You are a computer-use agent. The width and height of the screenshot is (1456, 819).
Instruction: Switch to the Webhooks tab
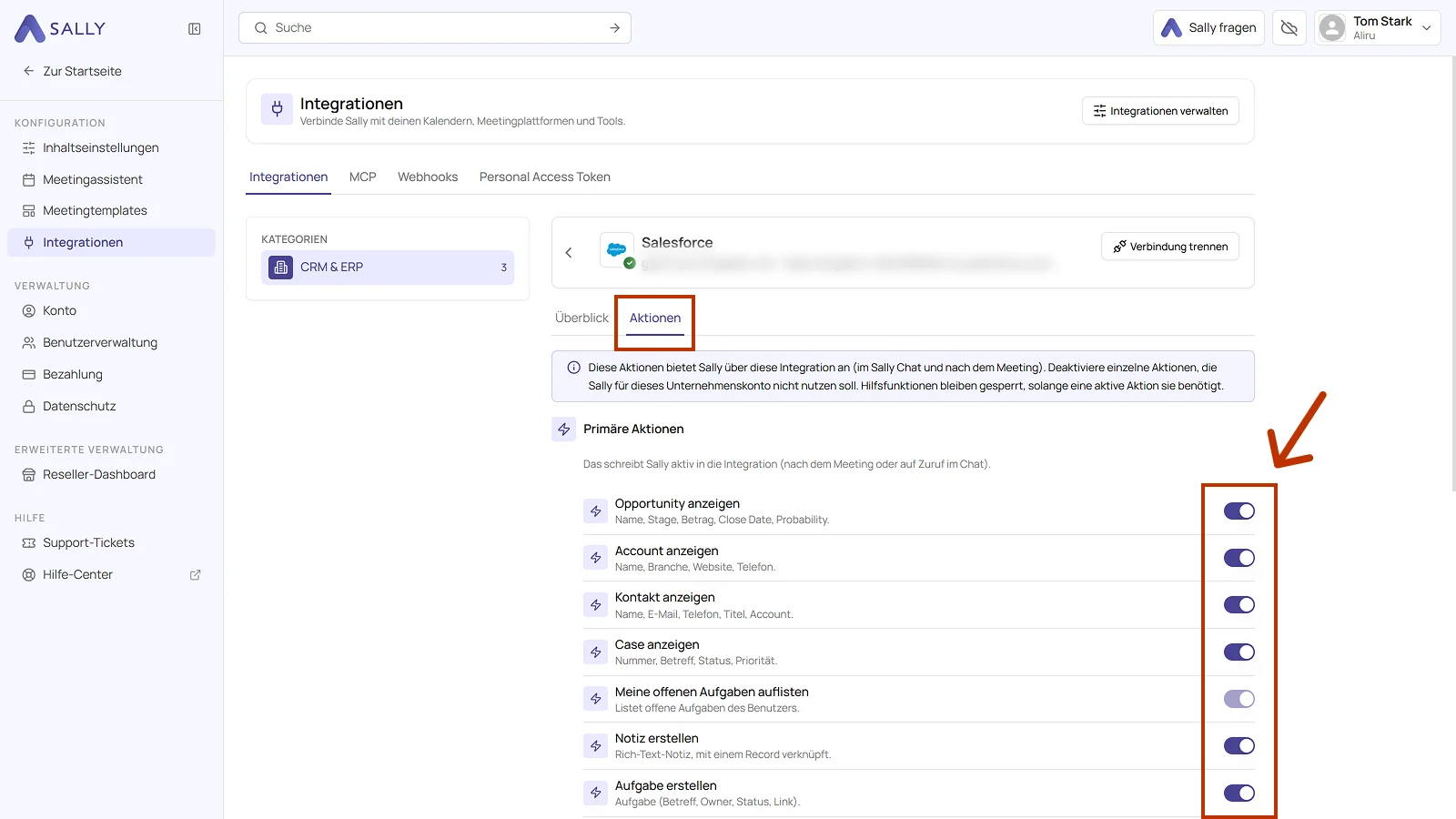(428, 177)
